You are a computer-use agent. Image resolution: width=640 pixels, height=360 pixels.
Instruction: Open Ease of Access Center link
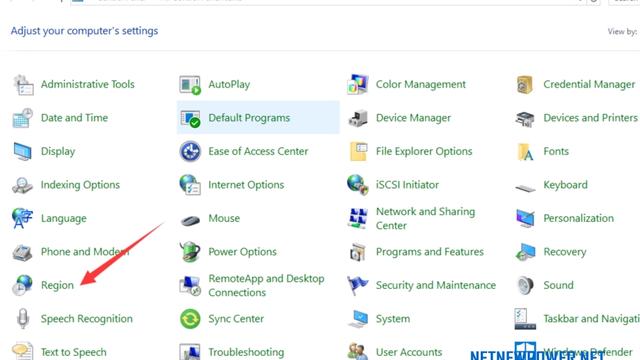point(258,151)
